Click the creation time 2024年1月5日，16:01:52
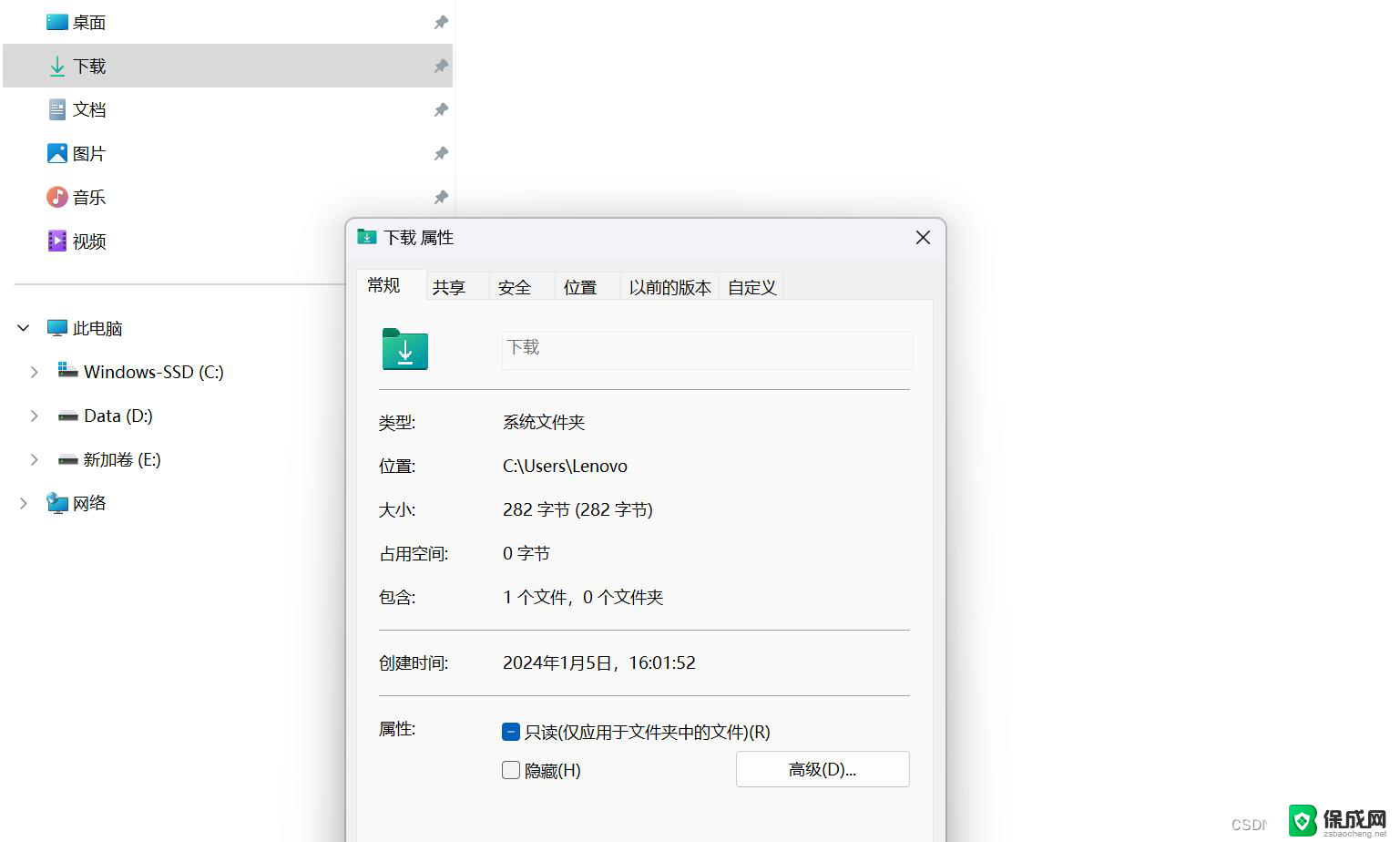 (599, 662)
